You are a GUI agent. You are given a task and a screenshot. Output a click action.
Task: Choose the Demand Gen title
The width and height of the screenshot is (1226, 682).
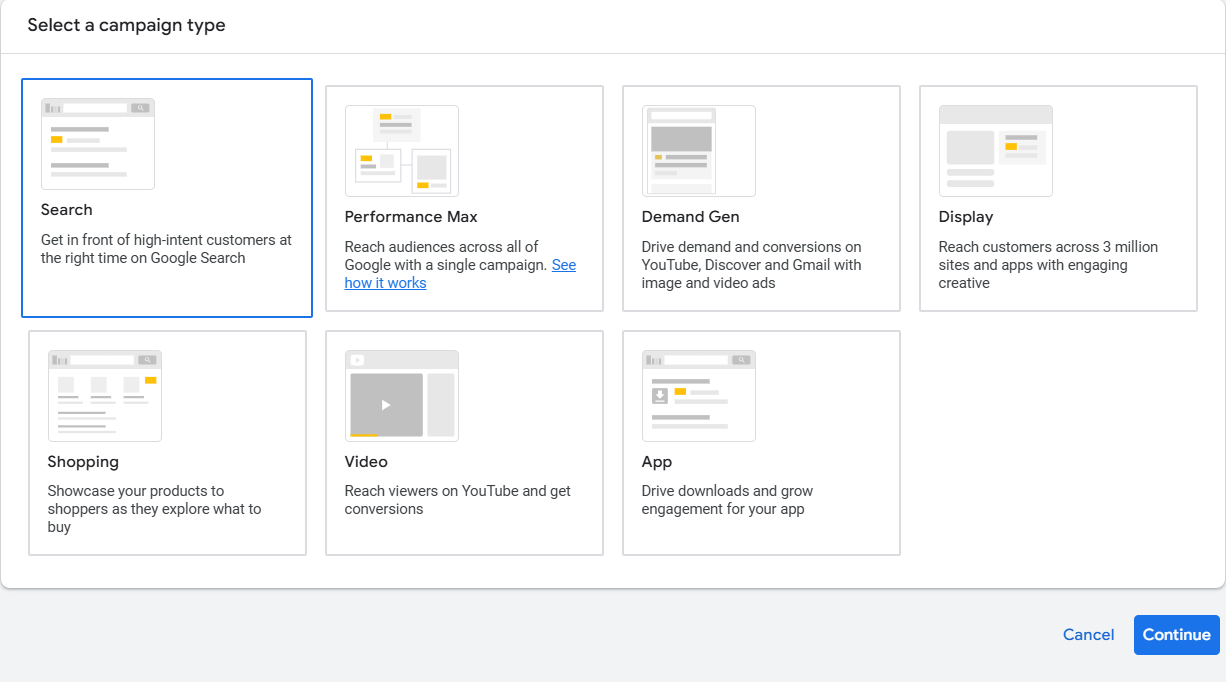point(691,217)
